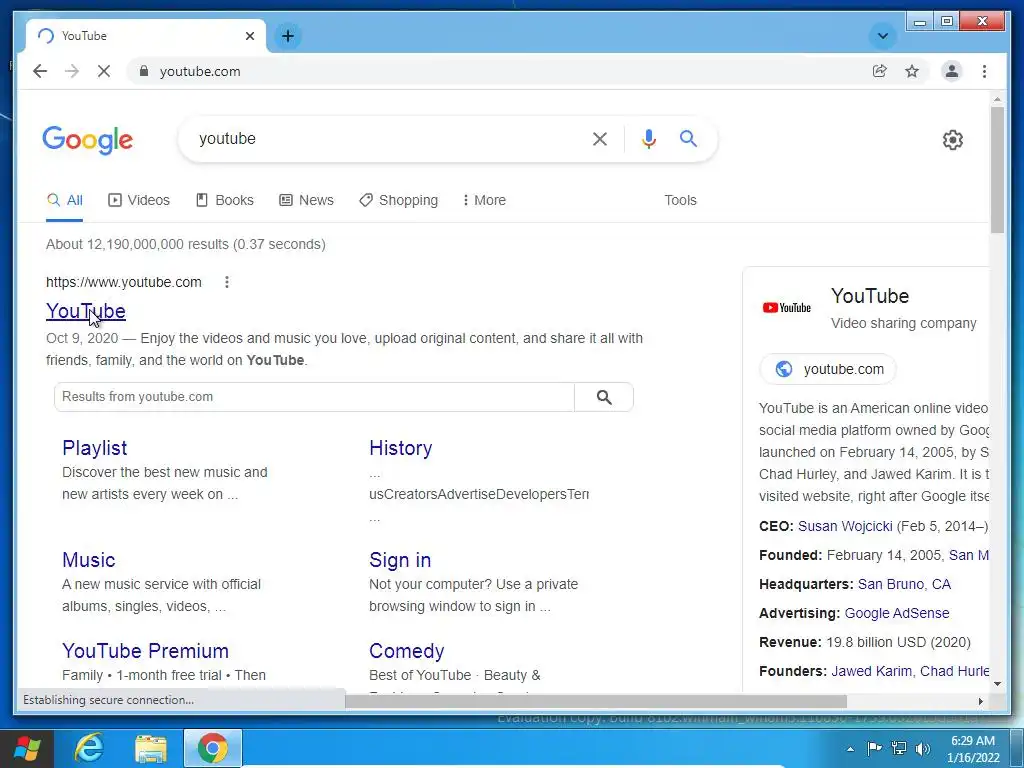Open a new tab with plus button
The width and height of the screenshot is (1024, 768).
click(x=288, y=36)
